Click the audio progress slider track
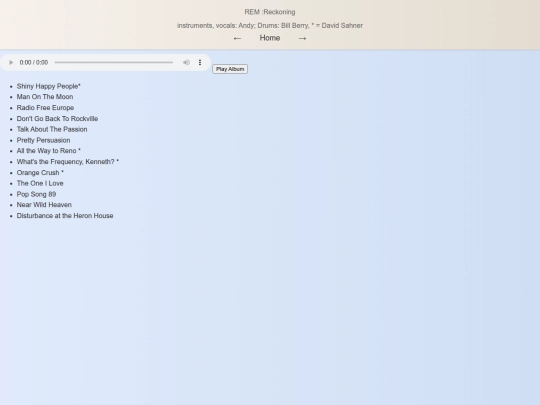This screenshot has height=405, width=540. (114, 62)
